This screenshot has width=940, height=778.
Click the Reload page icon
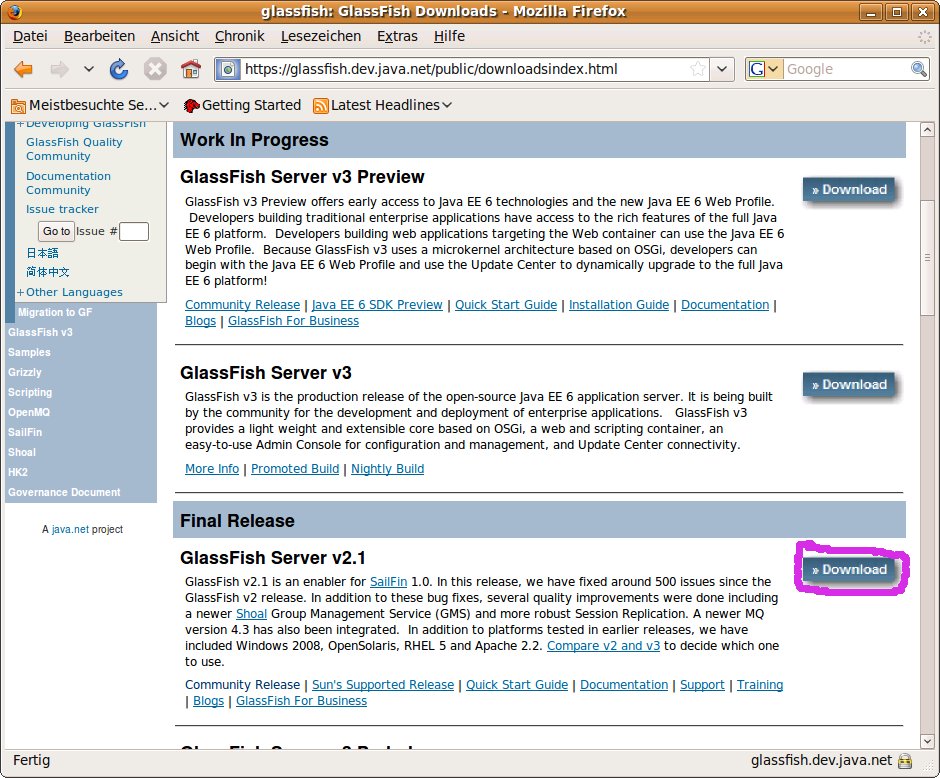(x=119, y=70)
